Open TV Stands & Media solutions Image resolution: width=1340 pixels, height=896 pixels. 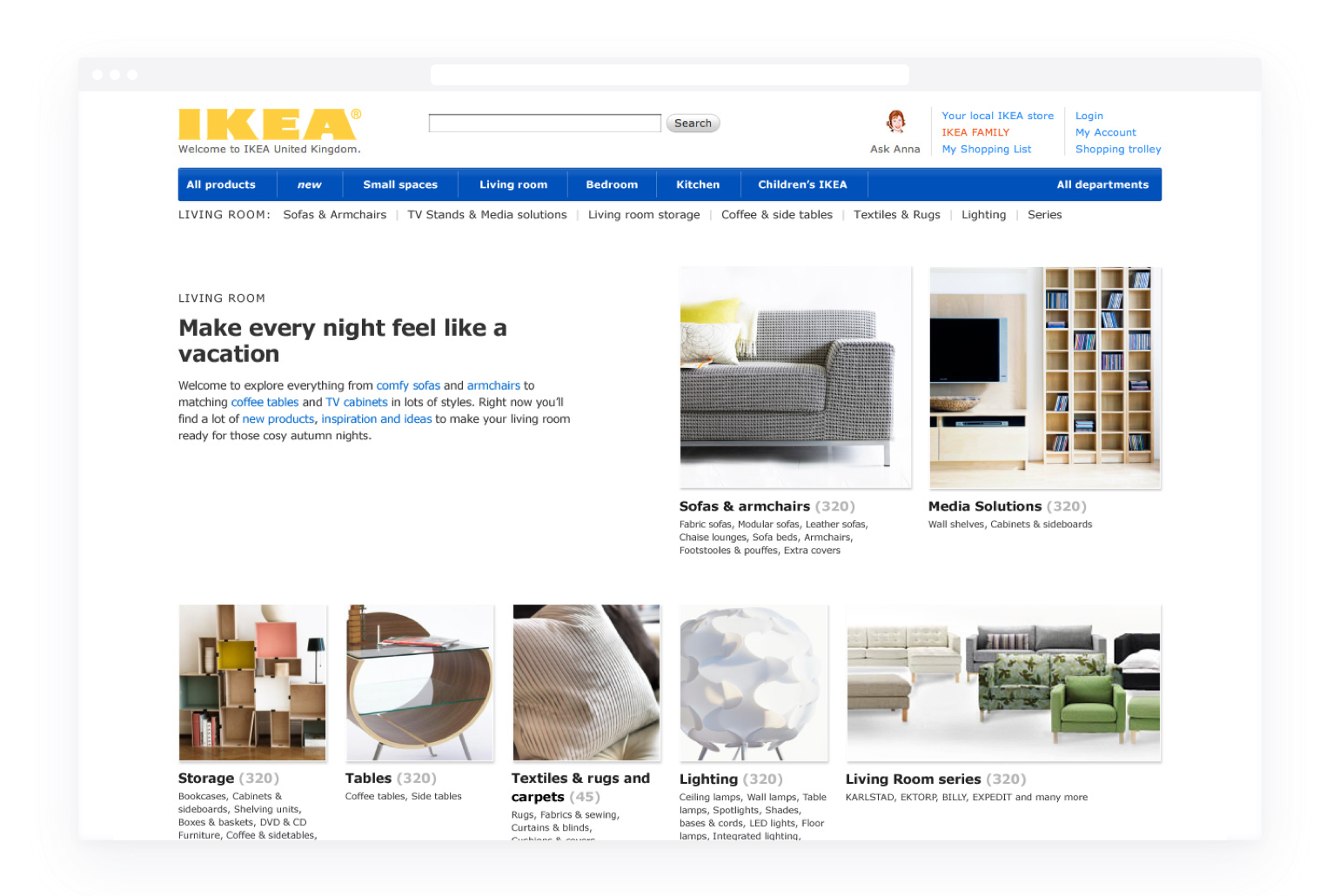tap(486, 215)
